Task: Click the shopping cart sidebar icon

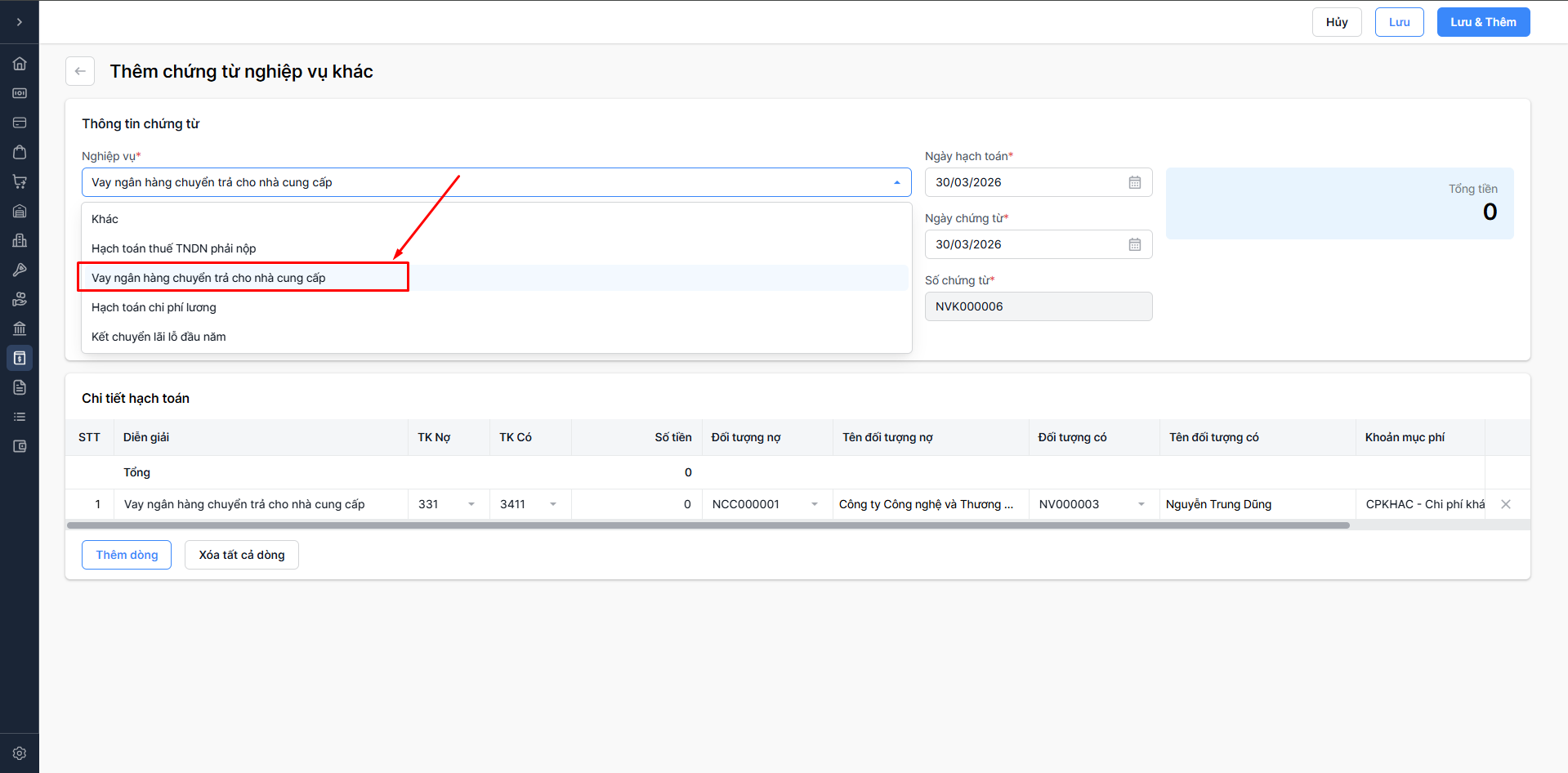Action: point(20,181)
